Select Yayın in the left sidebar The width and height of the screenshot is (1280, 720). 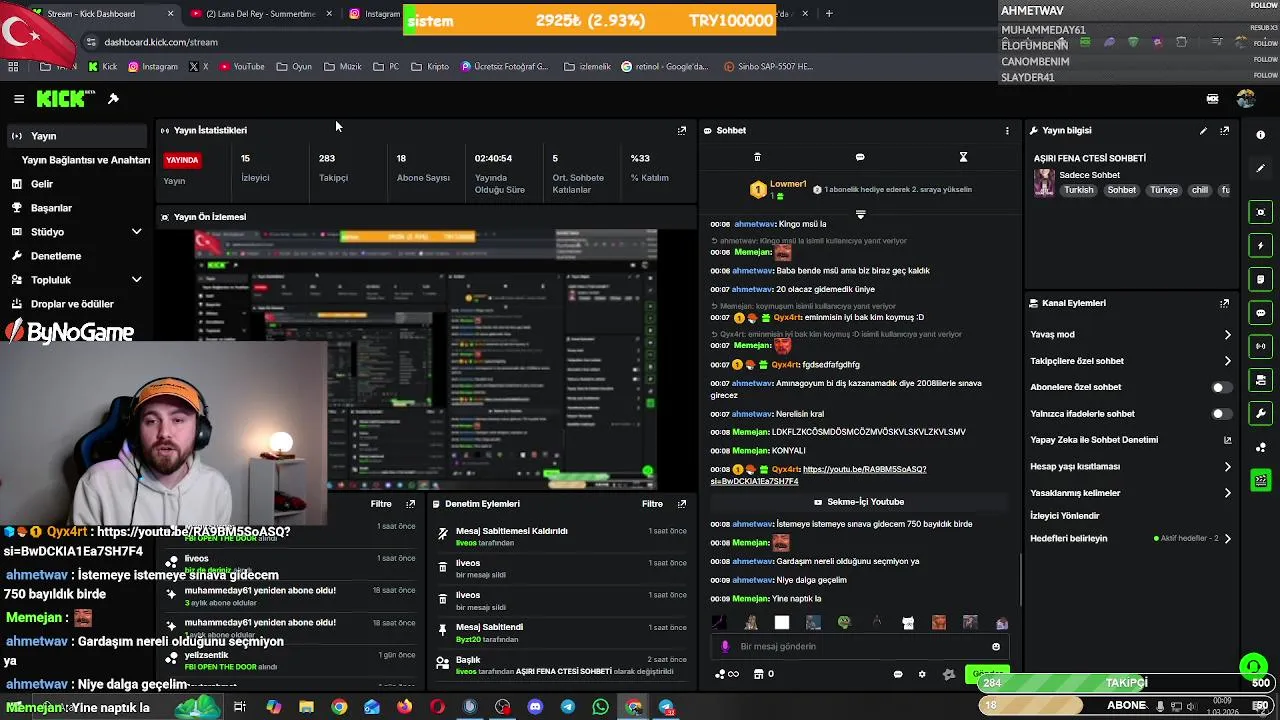click(78, 136)
